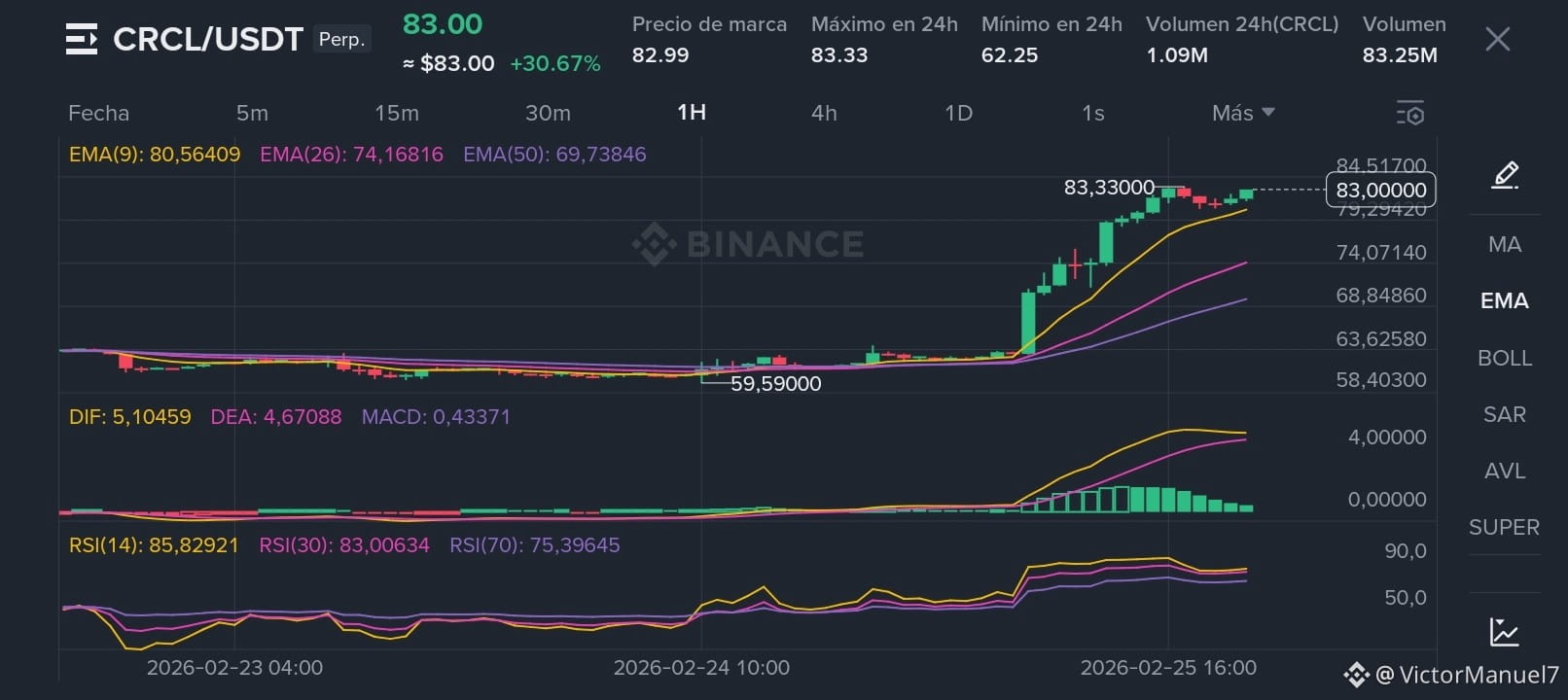Switch to the 1D timeframe
Viewport: 1568px width, 700px height.
point(958,113)
